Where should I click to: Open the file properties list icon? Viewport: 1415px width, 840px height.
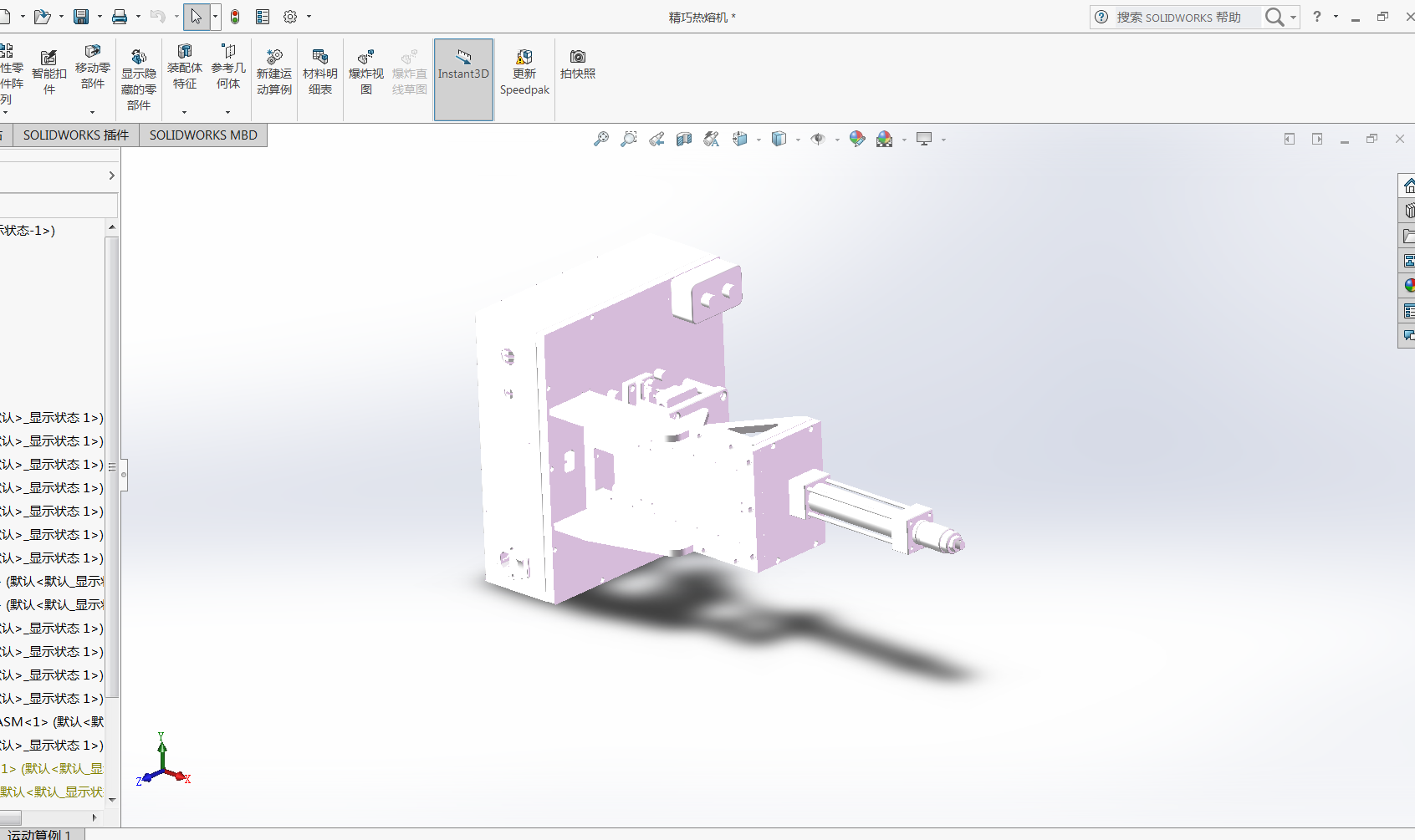tap(263, 17)
